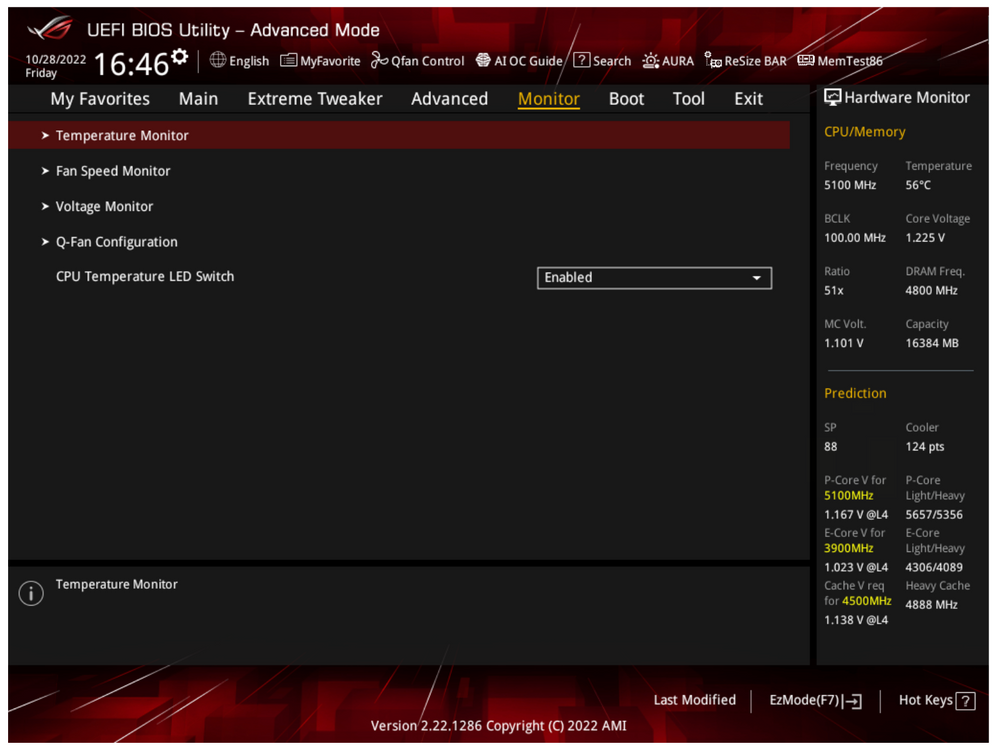
Task: Open MyFavorite list icon
Action: click(289, 61)
